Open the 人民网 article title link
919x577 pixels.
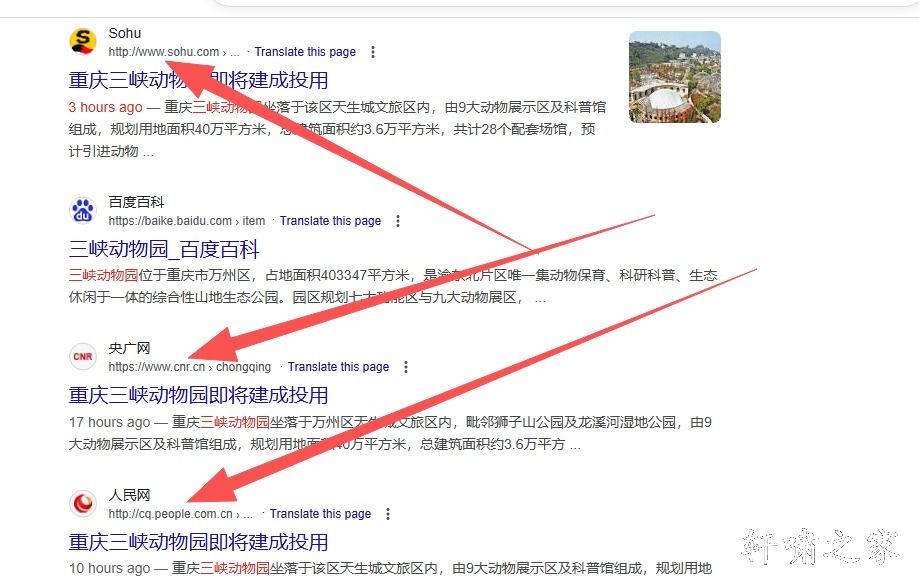(198, 542)
